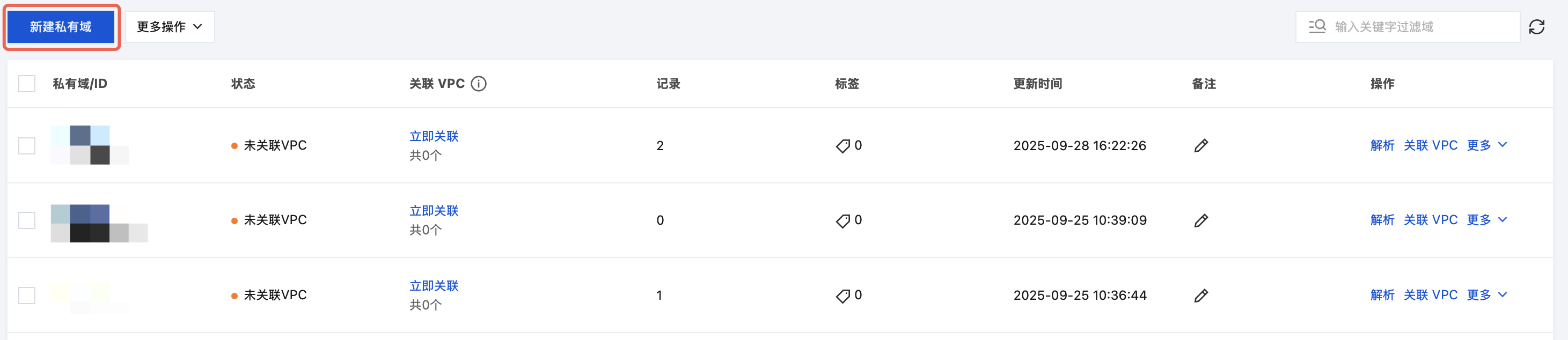Expand 更多 menu in the 10:36:44 row

click(1486, 295)
